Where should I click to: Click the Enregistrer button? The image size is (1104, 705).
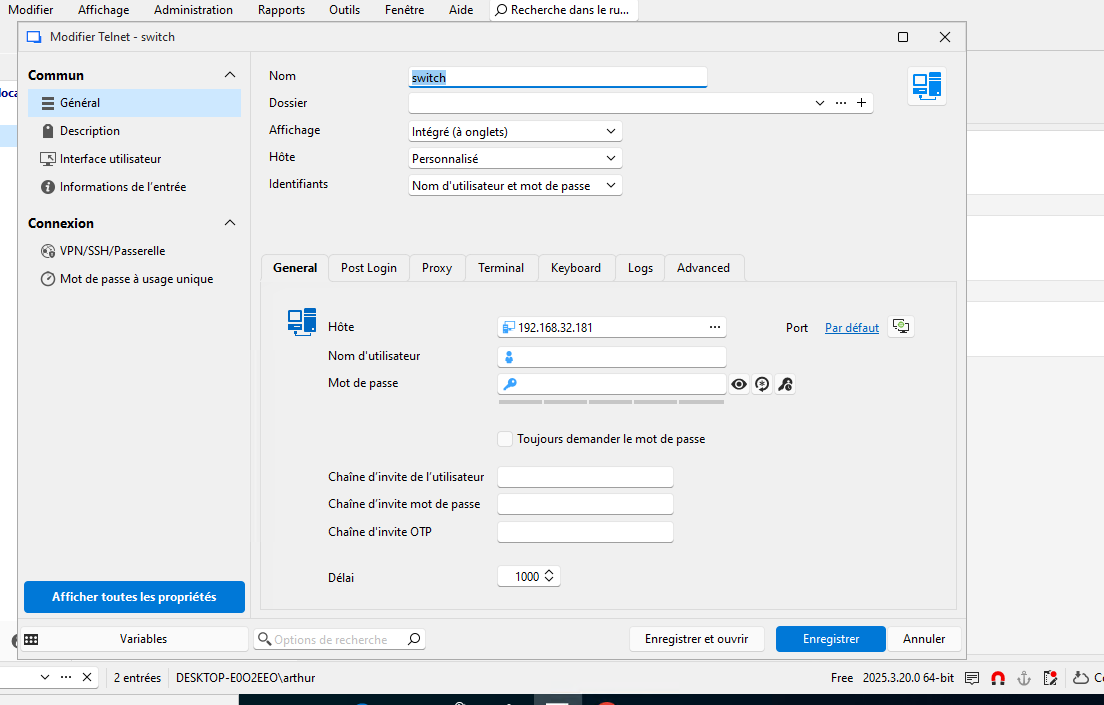830,639
